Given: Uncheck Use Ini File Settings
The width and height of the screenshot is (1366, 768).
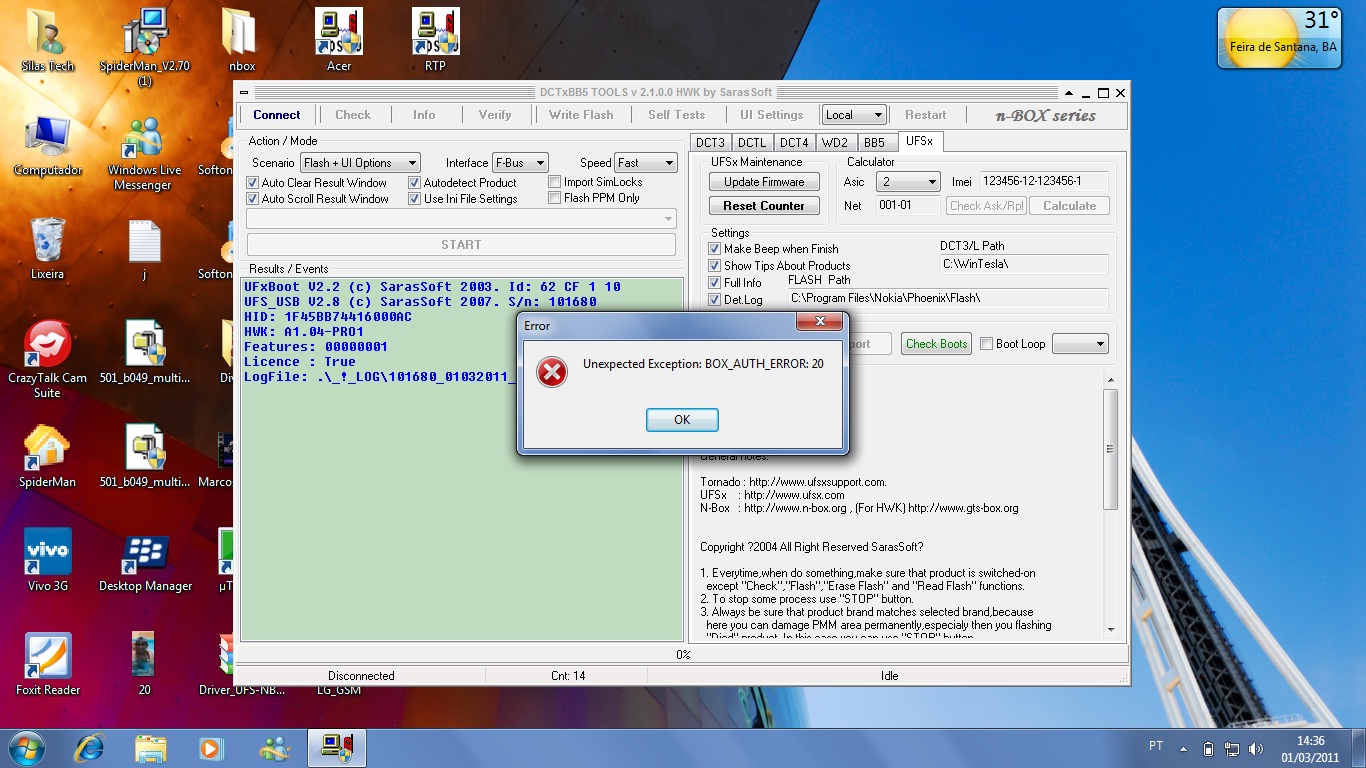Looking at the screenshot, I should coord(415,199).
